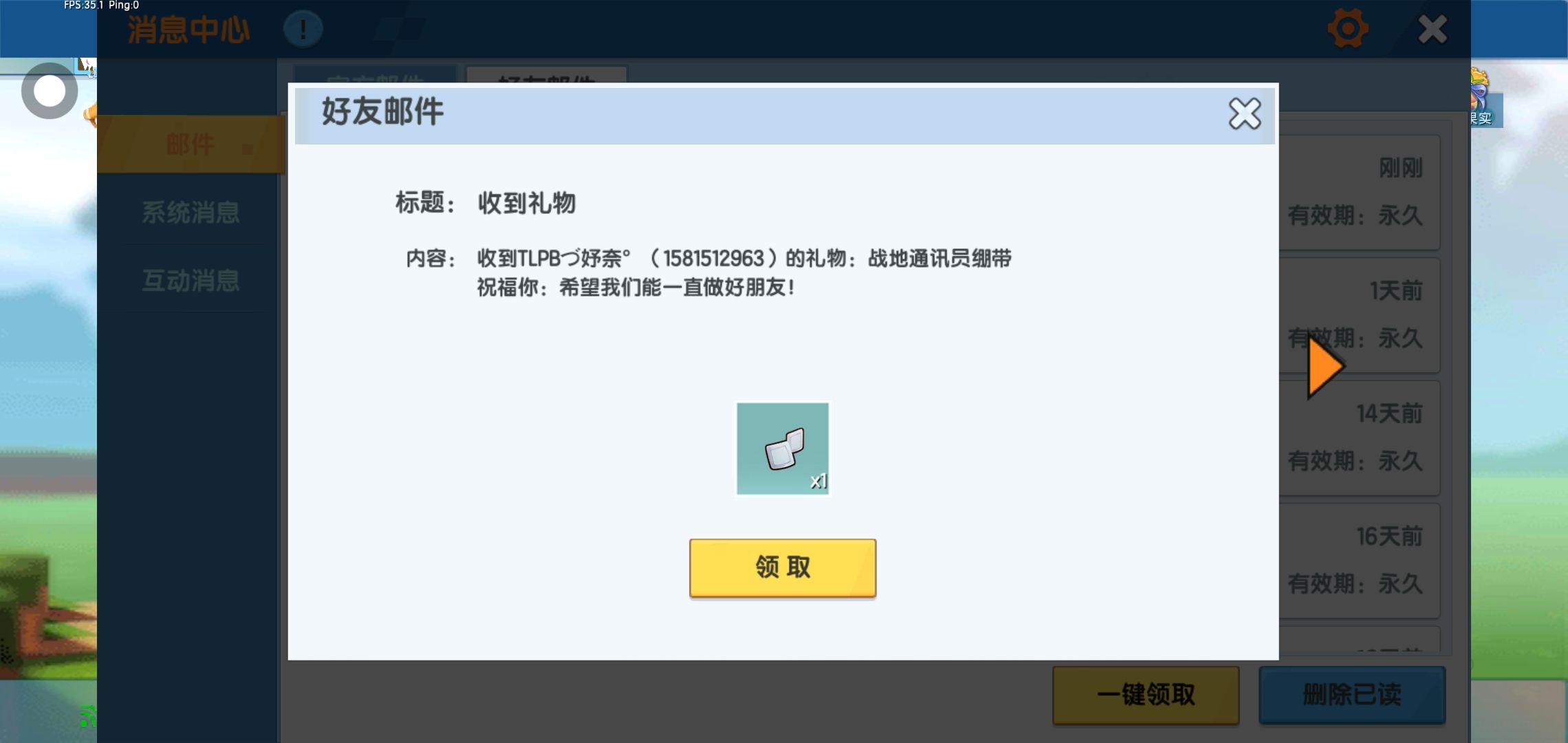Switch to the 好友邮件 tab

click(547, 76)
